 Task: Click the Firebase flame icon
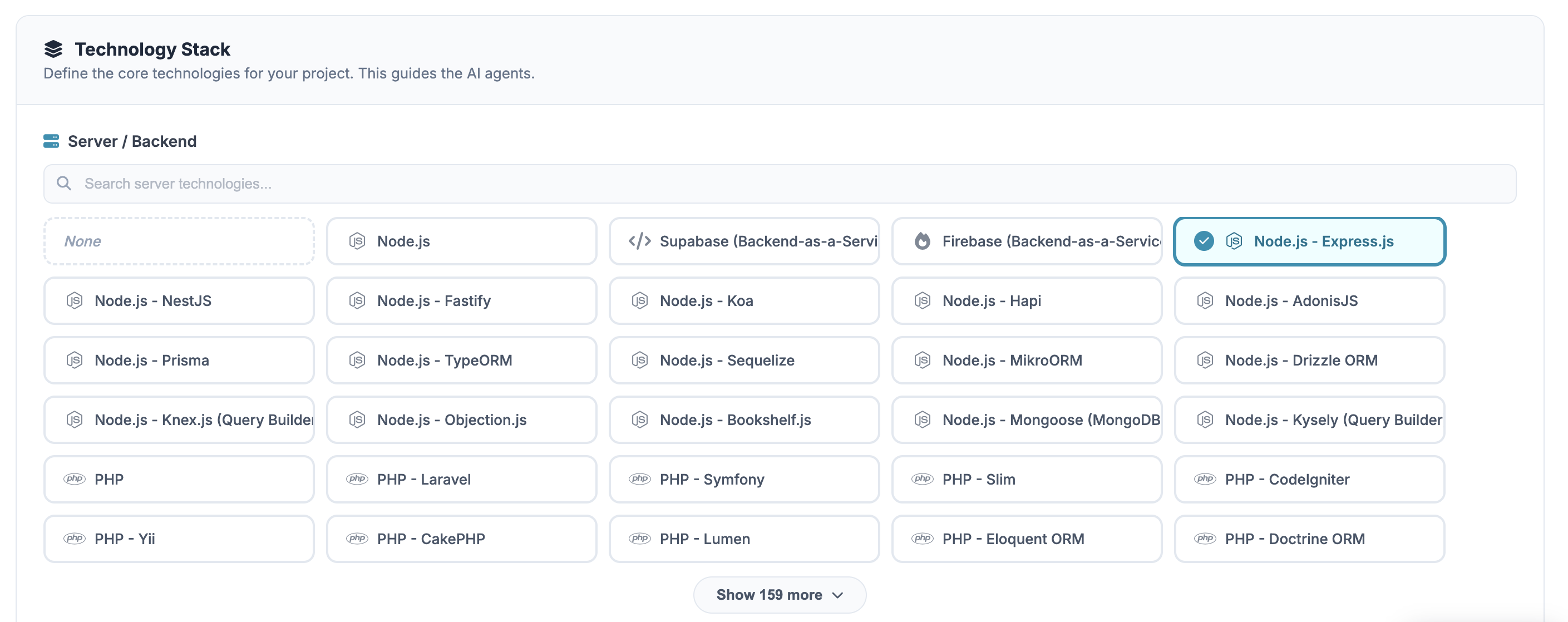tap(922, 241)
